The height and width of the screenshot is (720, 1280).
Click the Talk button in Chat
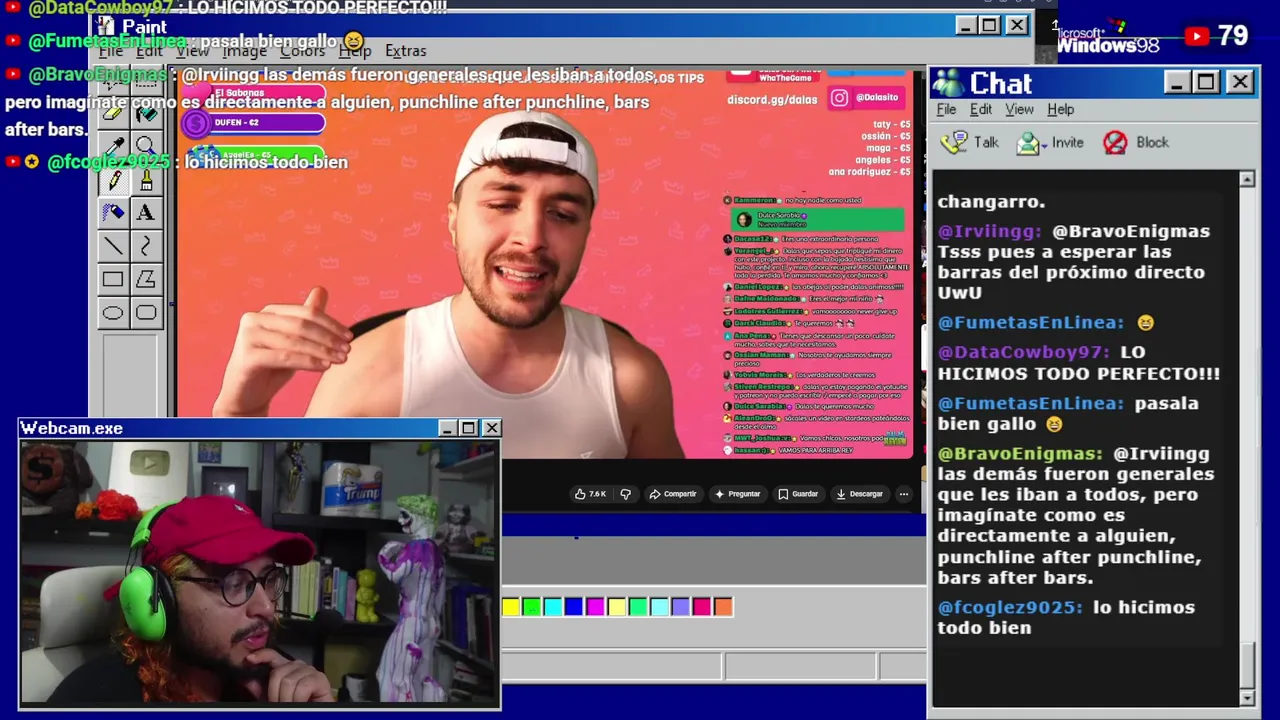[x=970, y=143]
